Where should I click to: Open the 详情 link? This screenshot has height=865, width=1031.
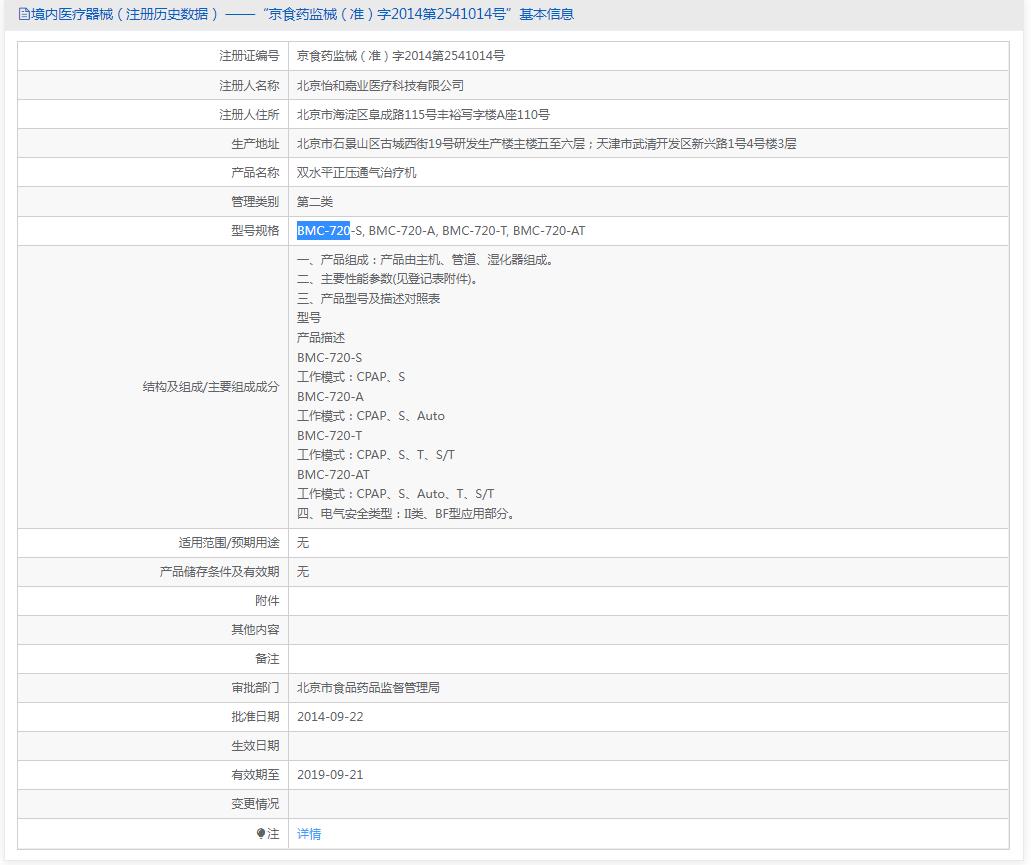[309, 834]
